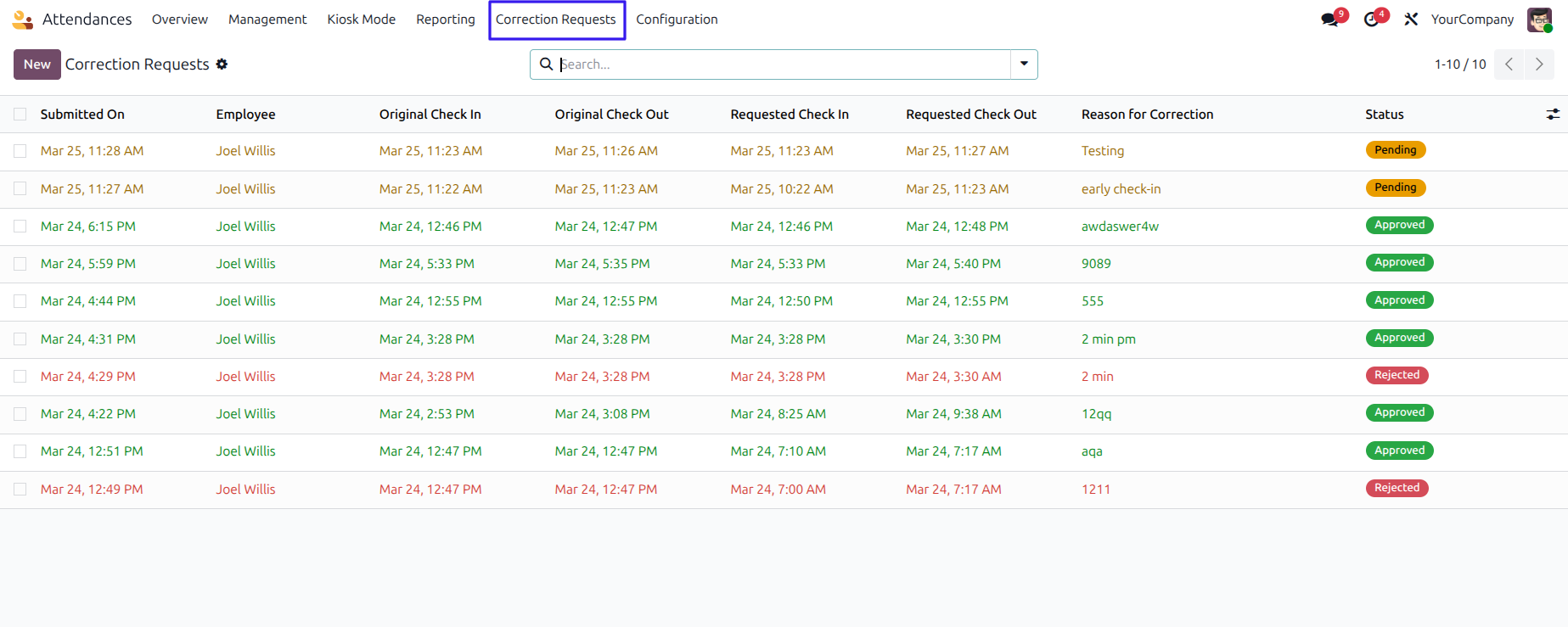This screenshot has width=1568, height=627.
Task: Select row submitted Mar 24, 12:49 PM
Action: (20, 490)
